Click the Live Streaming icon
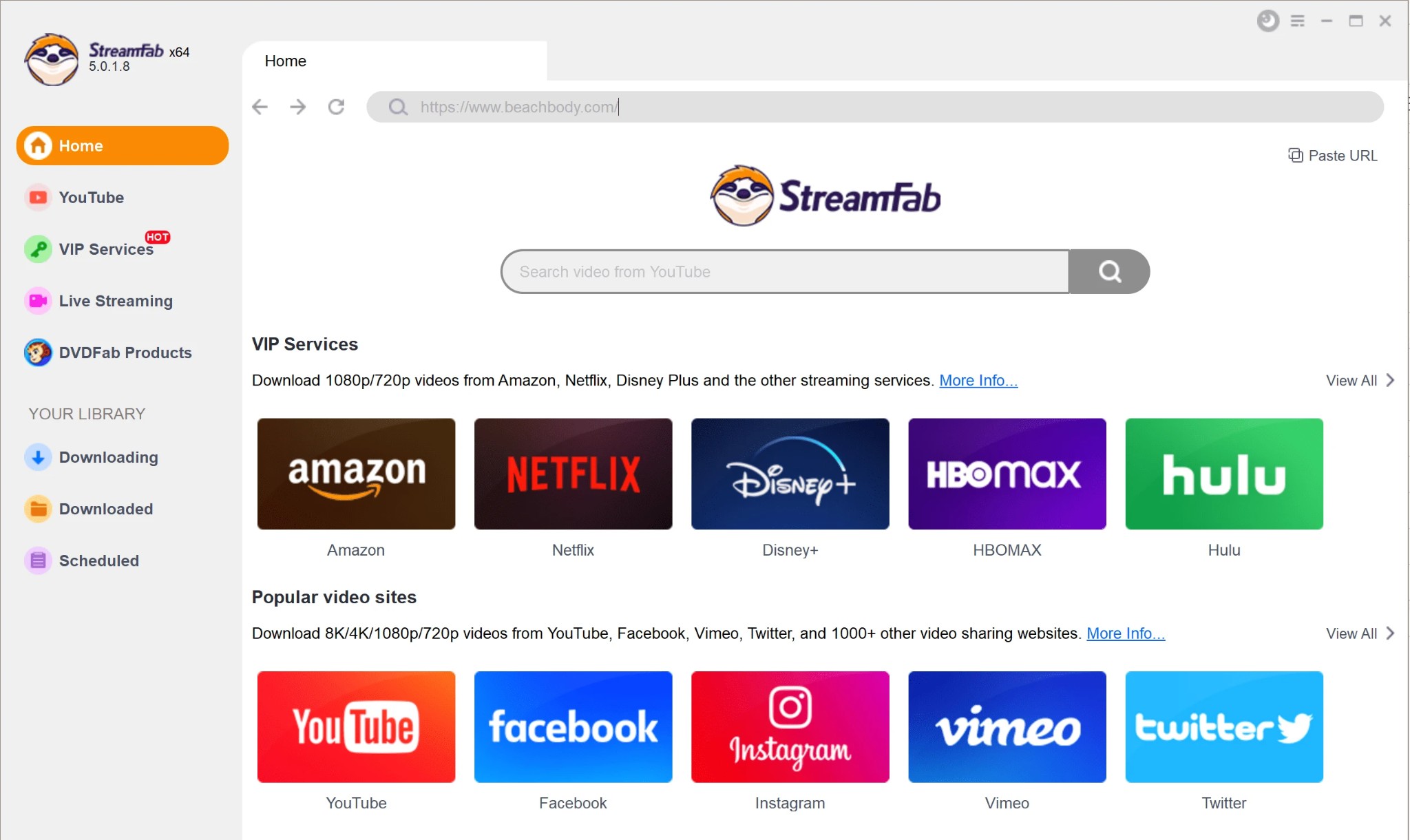This screenshot has height=840, width=1410. click(37, 301)
